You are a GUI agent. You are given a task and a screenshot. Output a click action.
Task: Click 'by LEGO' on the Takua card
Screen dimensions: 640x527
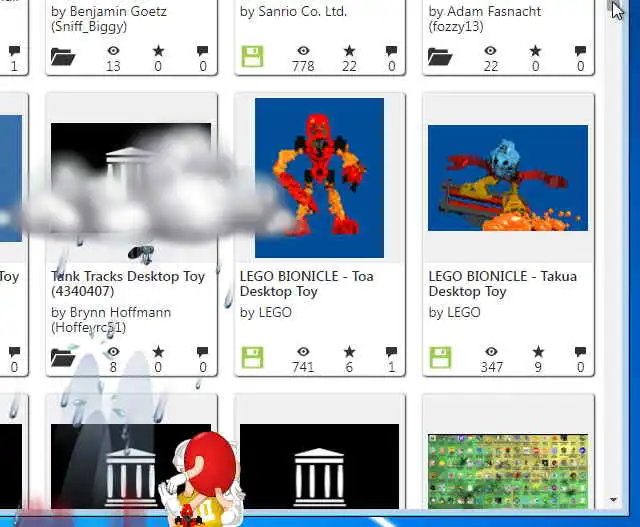pos(454,312)
